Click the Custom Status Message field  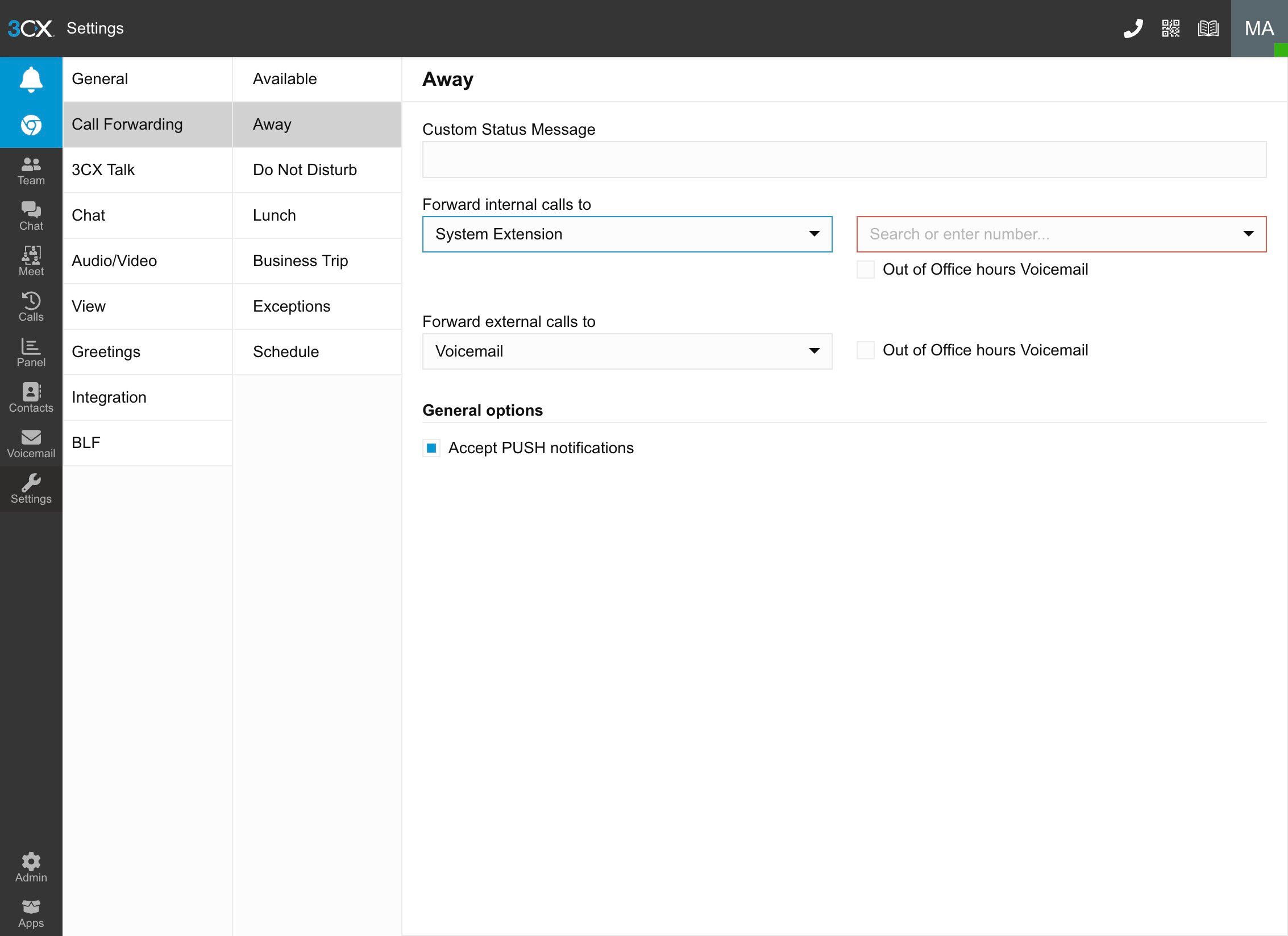click(844, 160)
